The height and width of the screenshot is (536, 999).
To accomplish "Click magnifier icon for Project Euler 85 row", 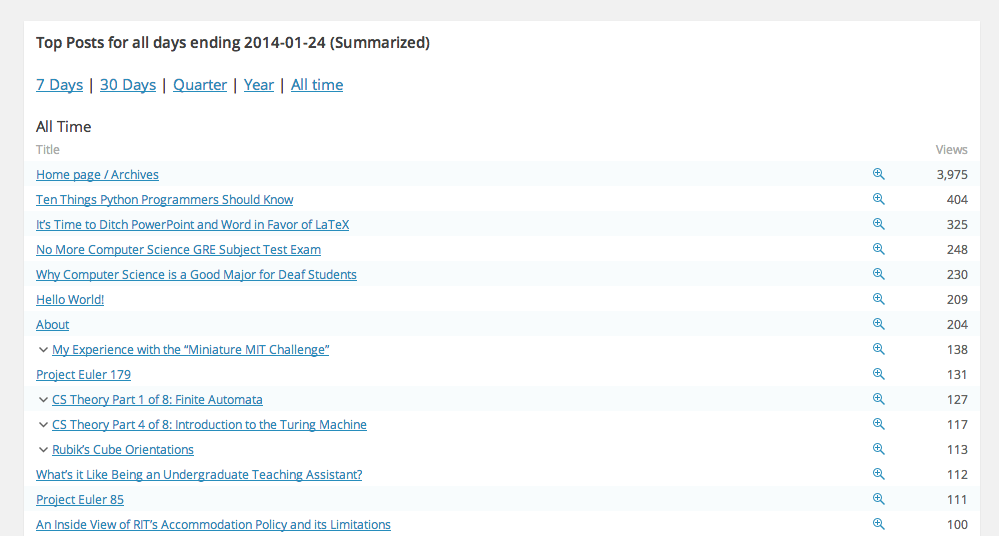I will pyautogui.click(x=879, y=499).
